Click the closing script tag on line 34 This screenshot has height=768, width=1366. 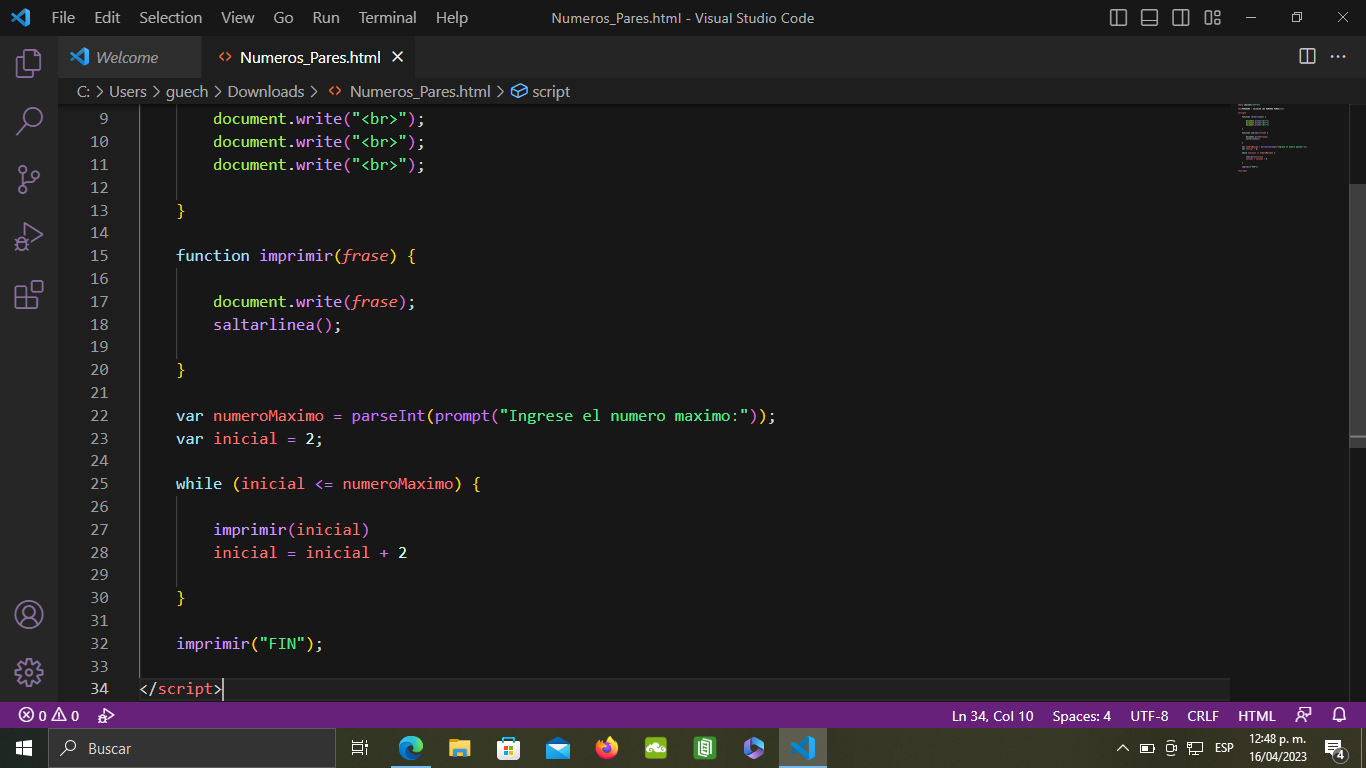[181, 688]
